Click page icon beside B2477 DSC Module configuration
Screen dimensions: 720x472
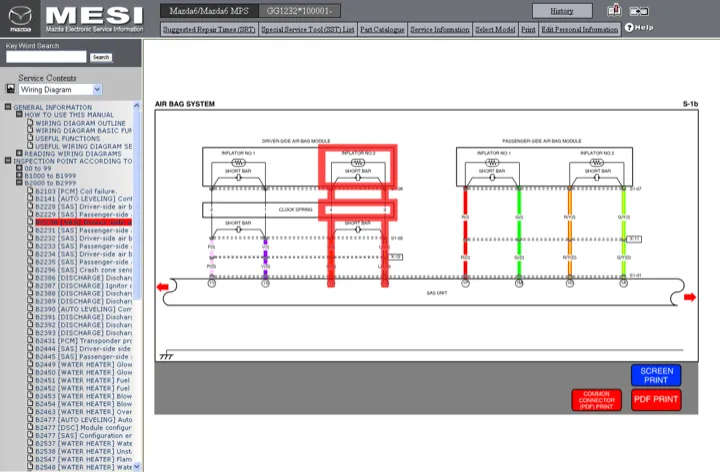click(30, 427)
